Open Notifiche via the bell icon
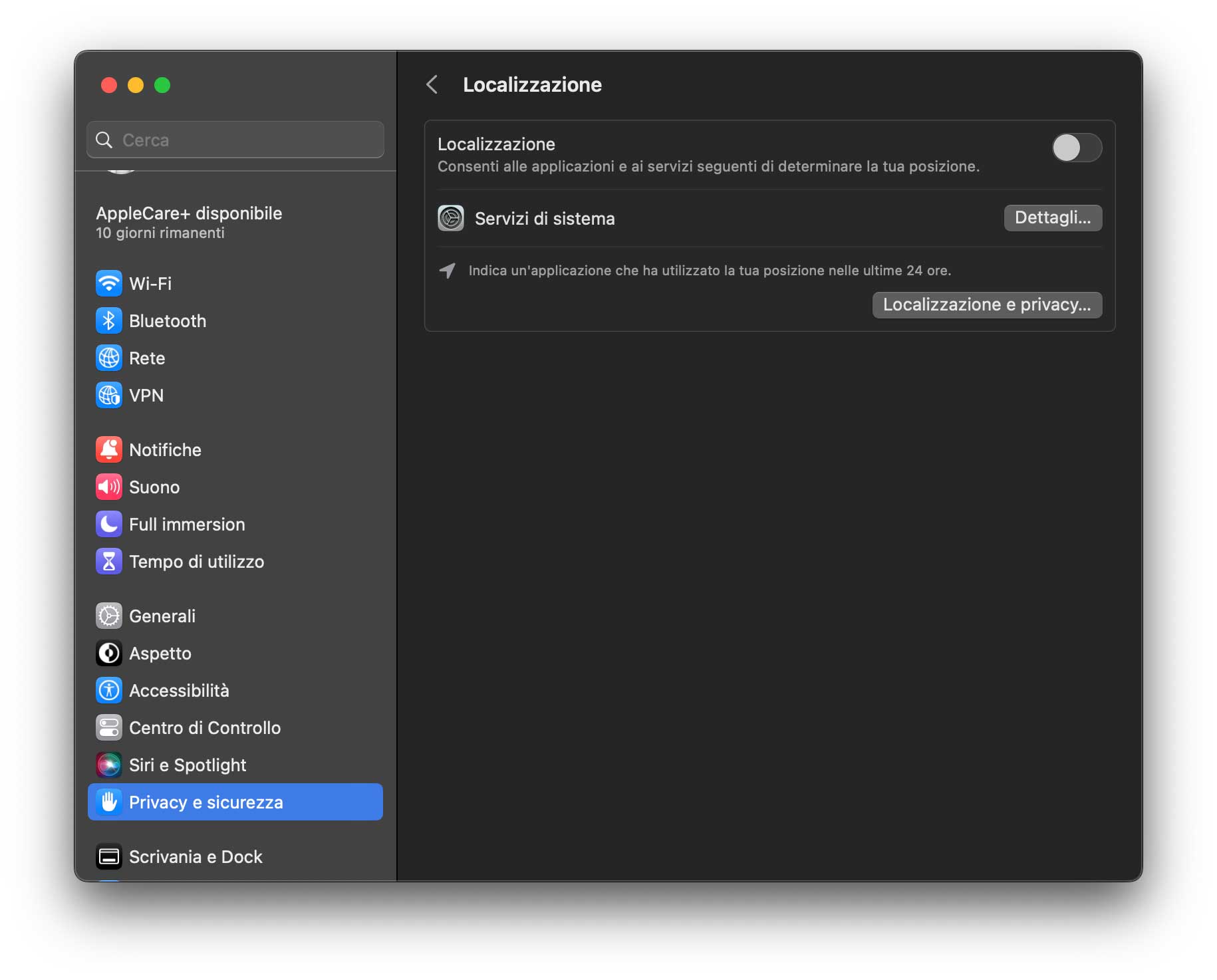The image size is (1217, 980). [109, 449]
